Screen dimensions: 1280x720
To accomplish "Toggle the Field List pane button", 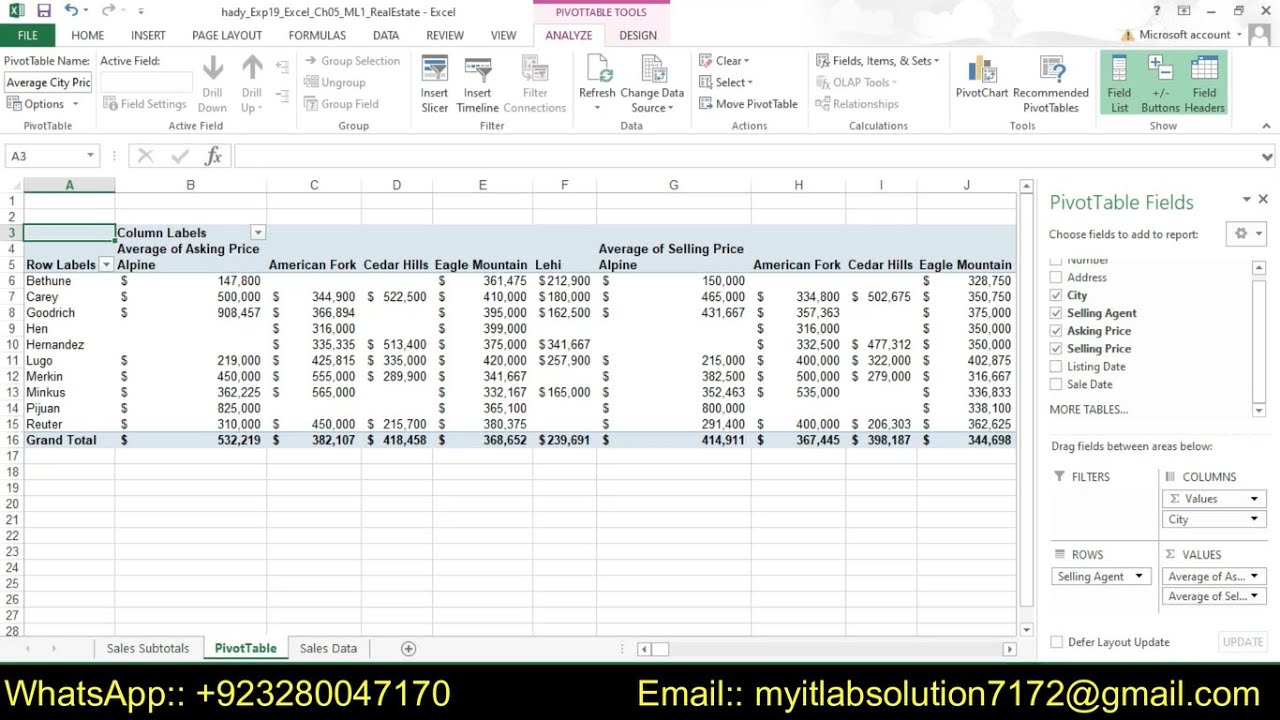I will click(1119, 85).
